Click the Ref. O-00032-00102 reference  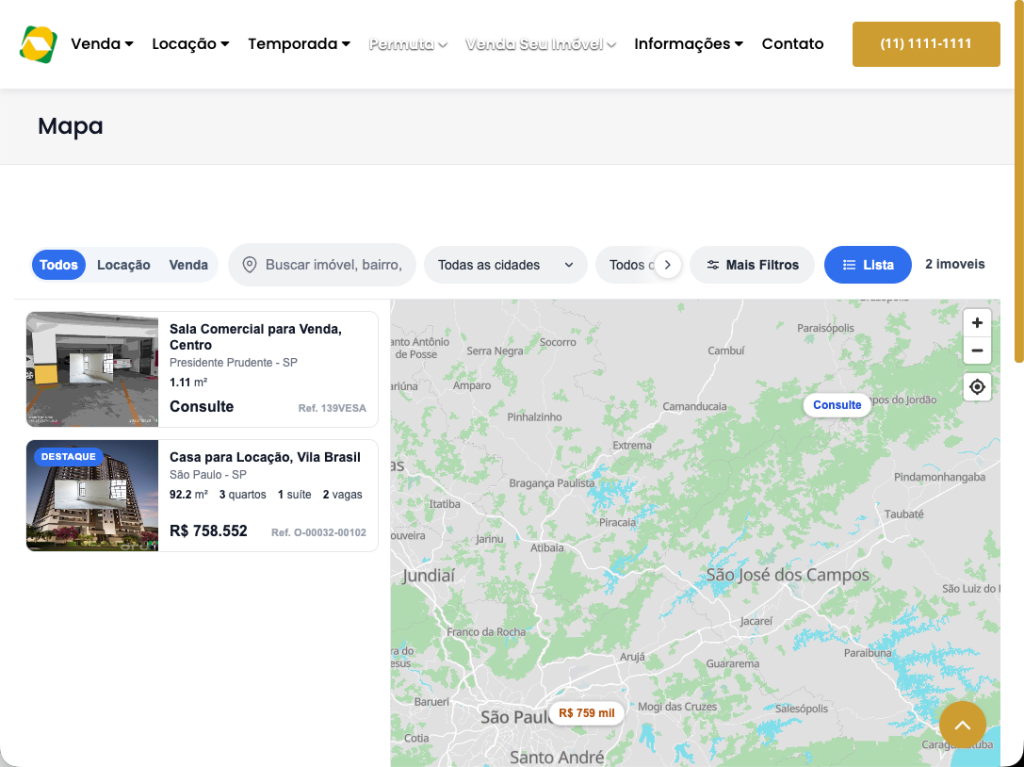pos(319,532)
